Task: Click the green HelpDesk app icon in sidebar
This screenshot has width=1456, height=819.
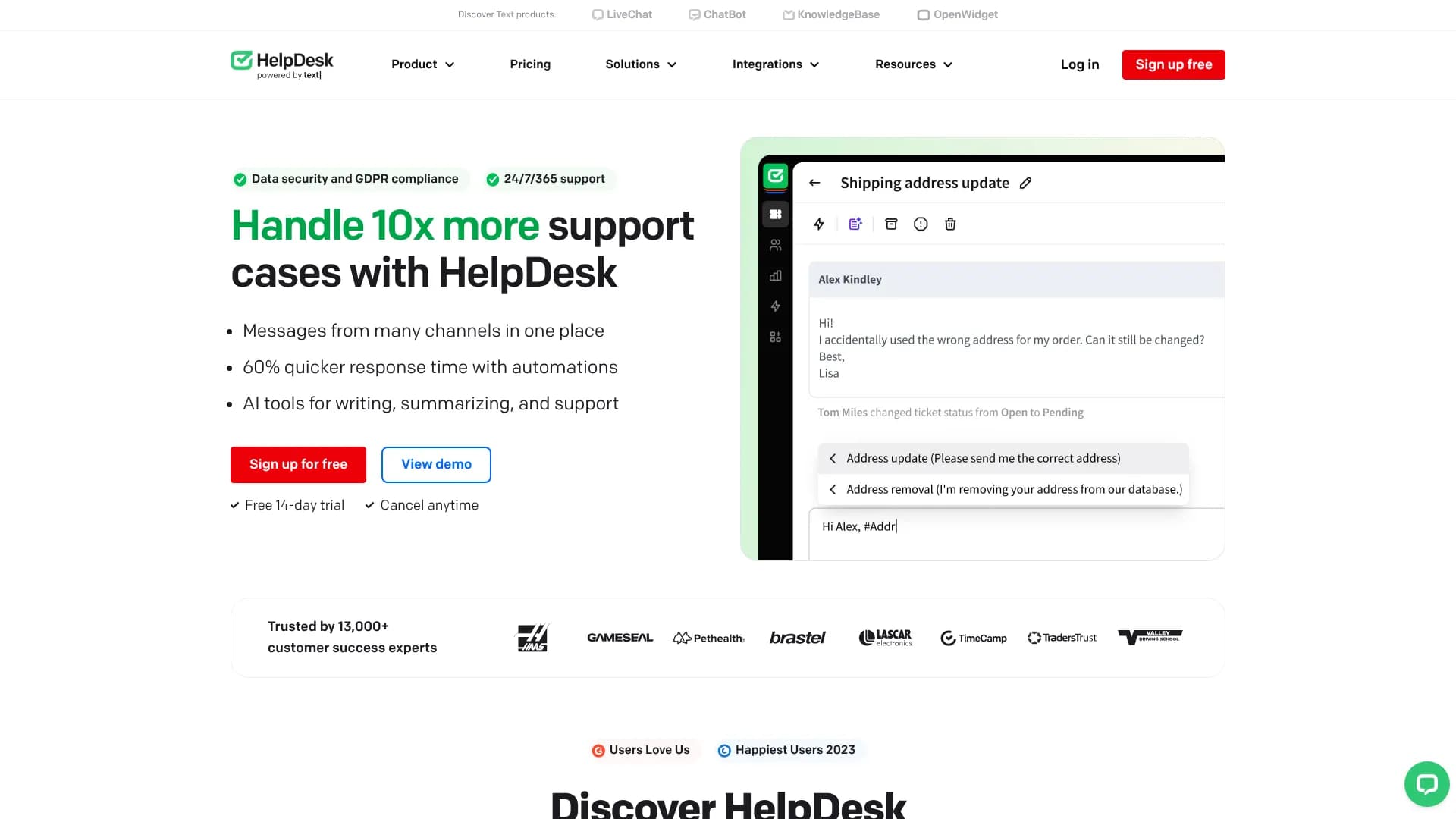Action: tap(775, 176)
